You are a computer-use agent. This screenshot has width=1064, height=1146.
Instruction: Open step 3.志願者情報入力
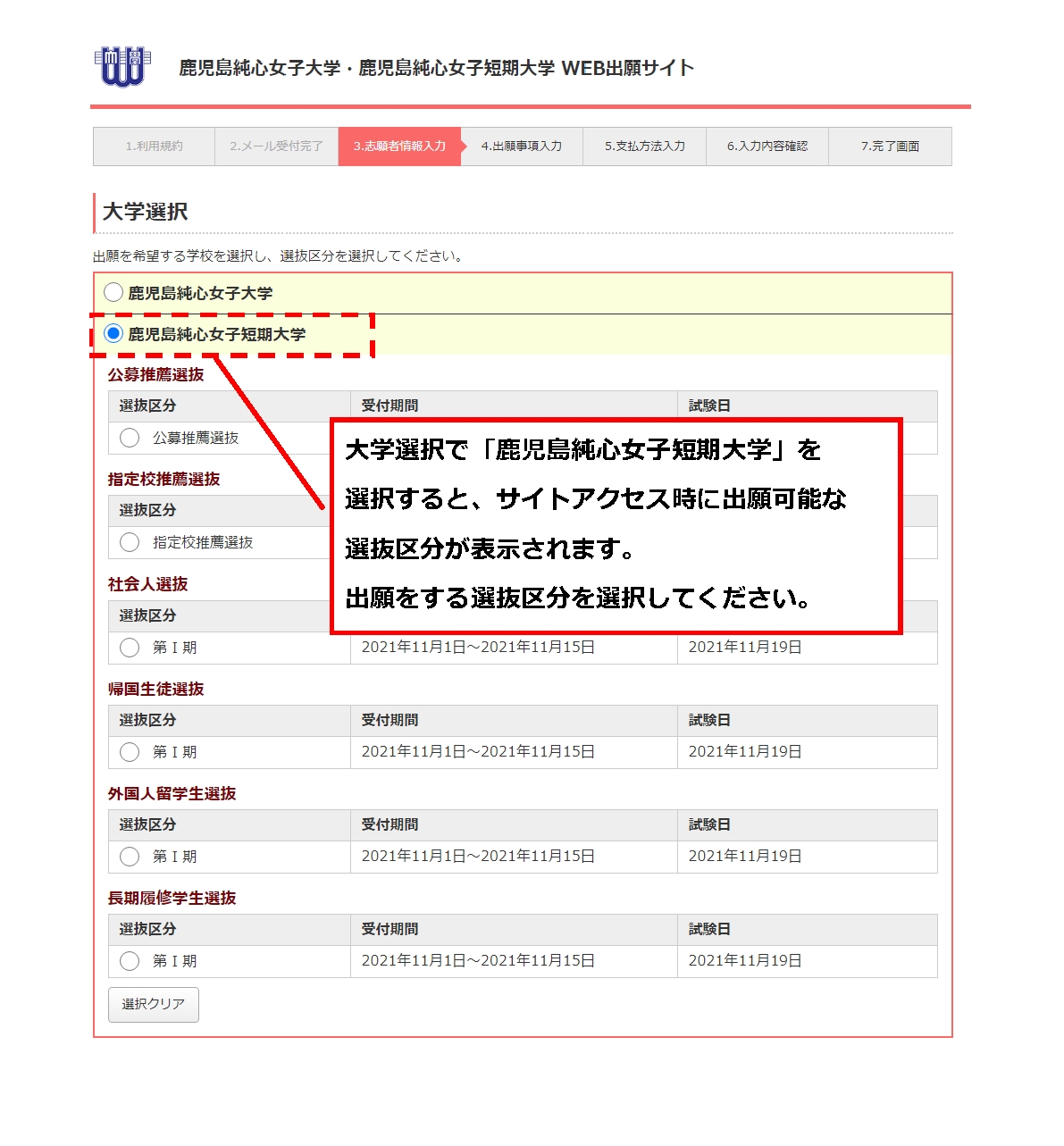tap(399, 146)
